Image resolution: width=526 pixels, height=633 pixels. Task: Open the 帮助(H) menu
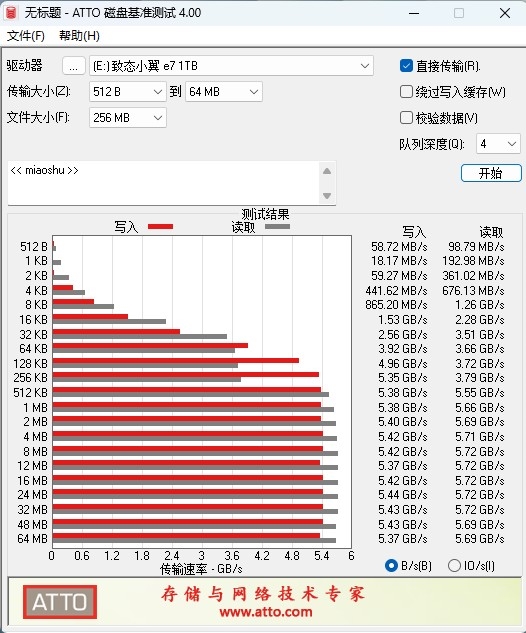(x=79, y=36)
